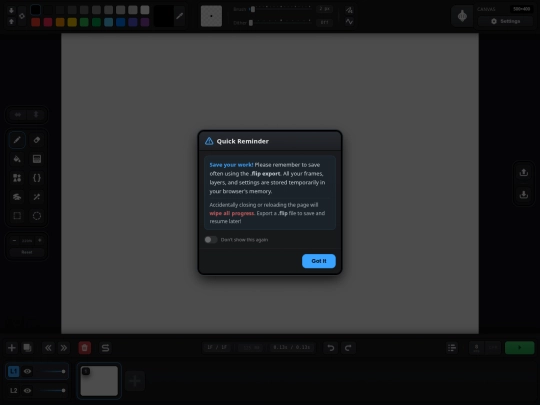
Task: Click the 1F / 1F frame counter
Action: pyautogui.click(x=217, y=347)
